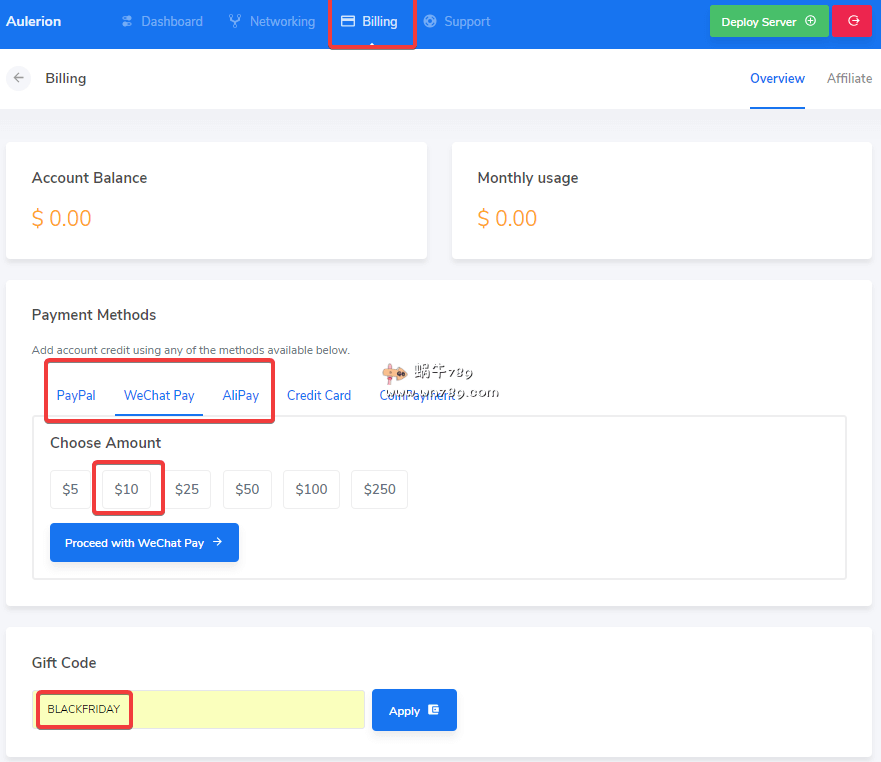Select the $250 amount option
The image size is (881, 762).
(x=379, y=489)
